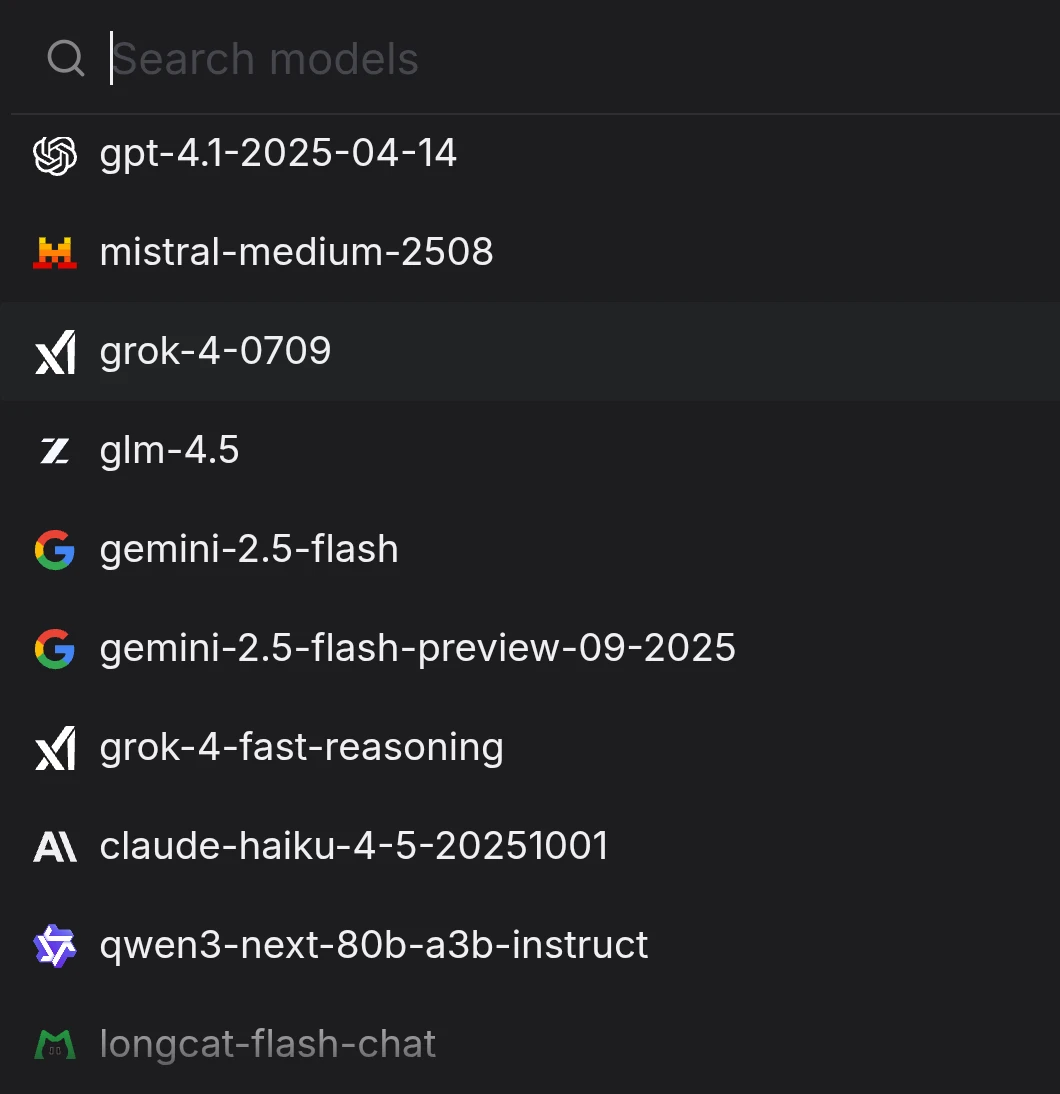The image size is (1060, 1094).
Task: Click the xAI logo beside grok-4-0709
Action: [55, 352]
